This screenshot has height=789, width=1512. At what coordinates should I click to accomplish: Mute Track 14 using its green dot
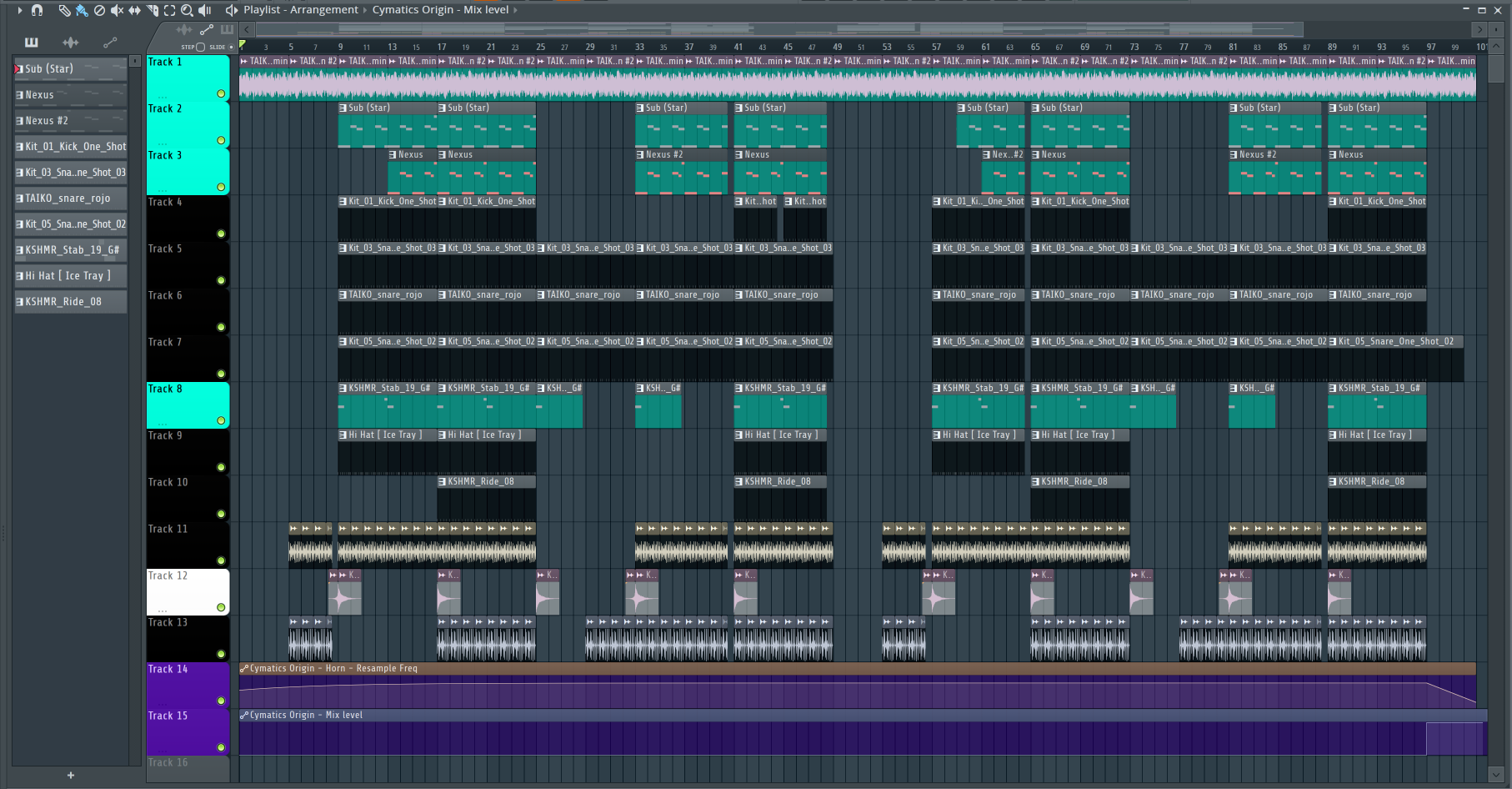221,701
